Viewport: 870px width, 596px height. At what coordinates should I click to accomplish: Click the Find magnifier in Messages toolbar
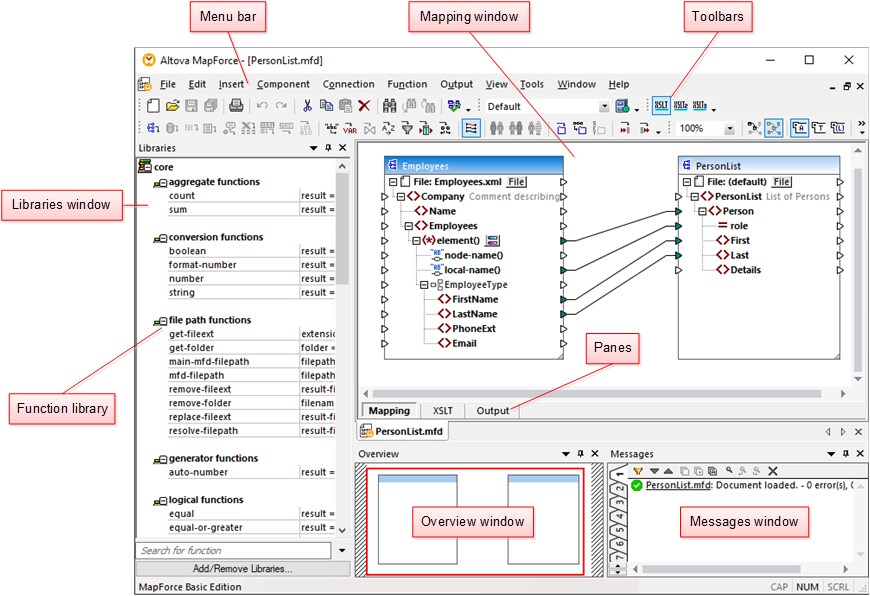point(729,471)
